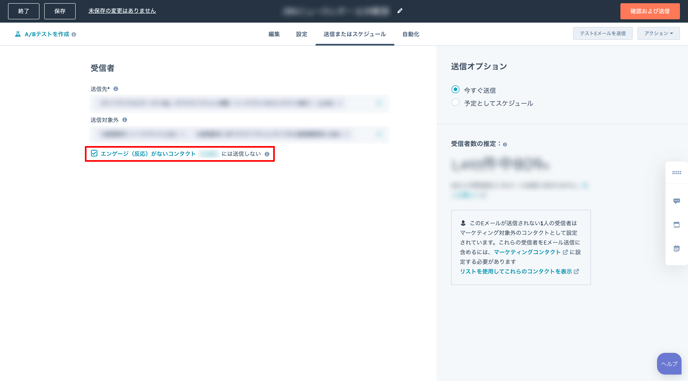This screenshot has height=381, width=688.
Task: Switch to the 編集 tab
Action: click(274, 34)
